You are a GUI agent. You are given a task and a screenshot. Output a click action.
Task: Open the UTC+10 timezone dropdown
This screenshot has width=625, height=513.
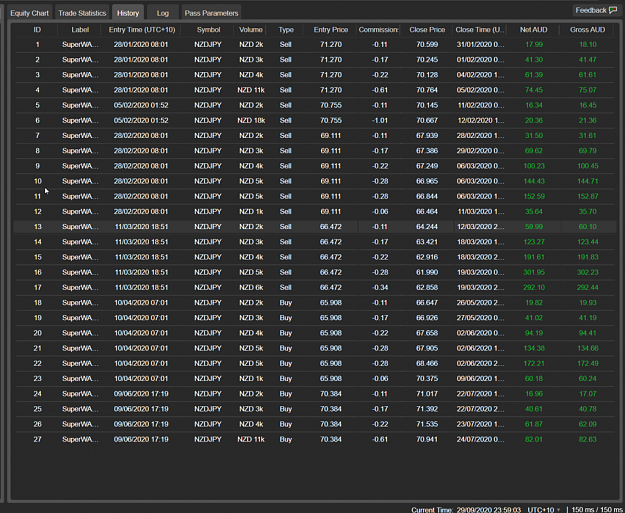pos(544,509)
